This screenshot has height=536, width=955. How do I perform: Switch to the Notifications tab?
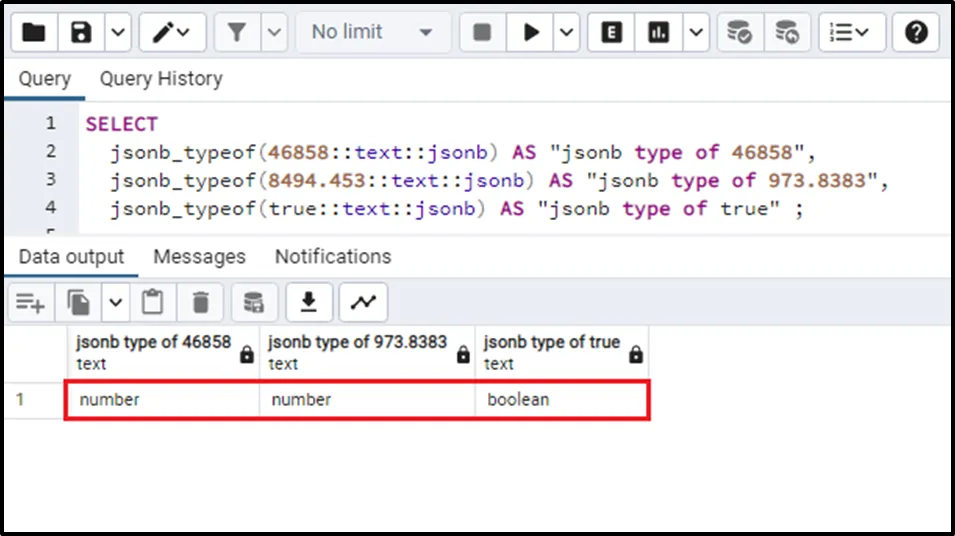click(x=333, y=257)
